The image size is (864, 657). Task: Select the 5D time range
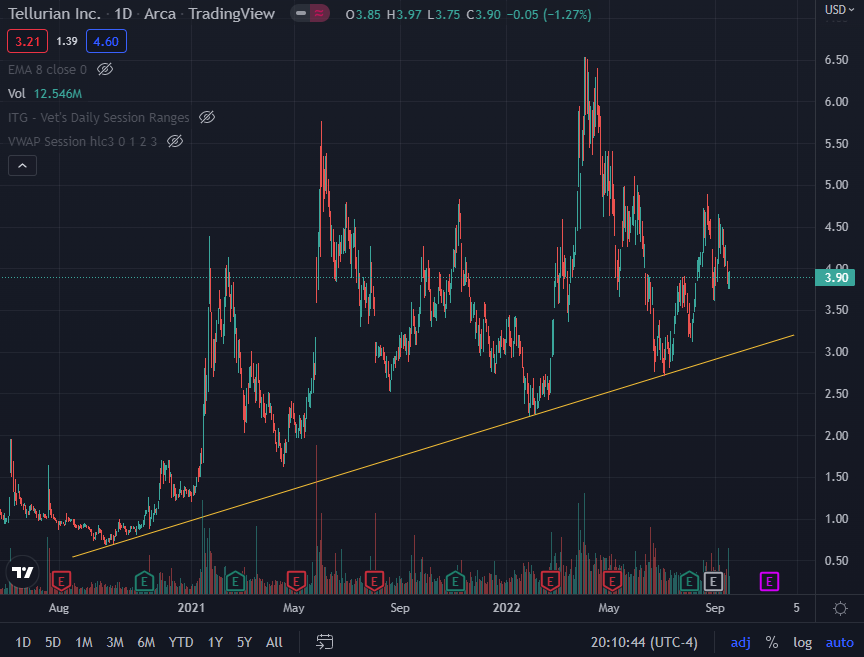53,642
